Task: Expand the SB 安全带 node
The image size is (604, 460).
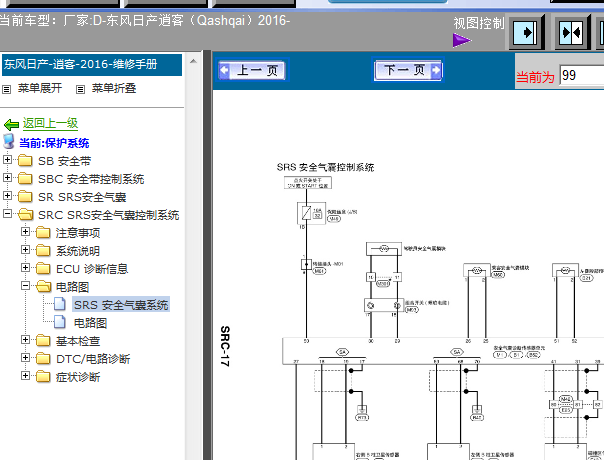Action: pyautogui.click(x=7, y=159)
